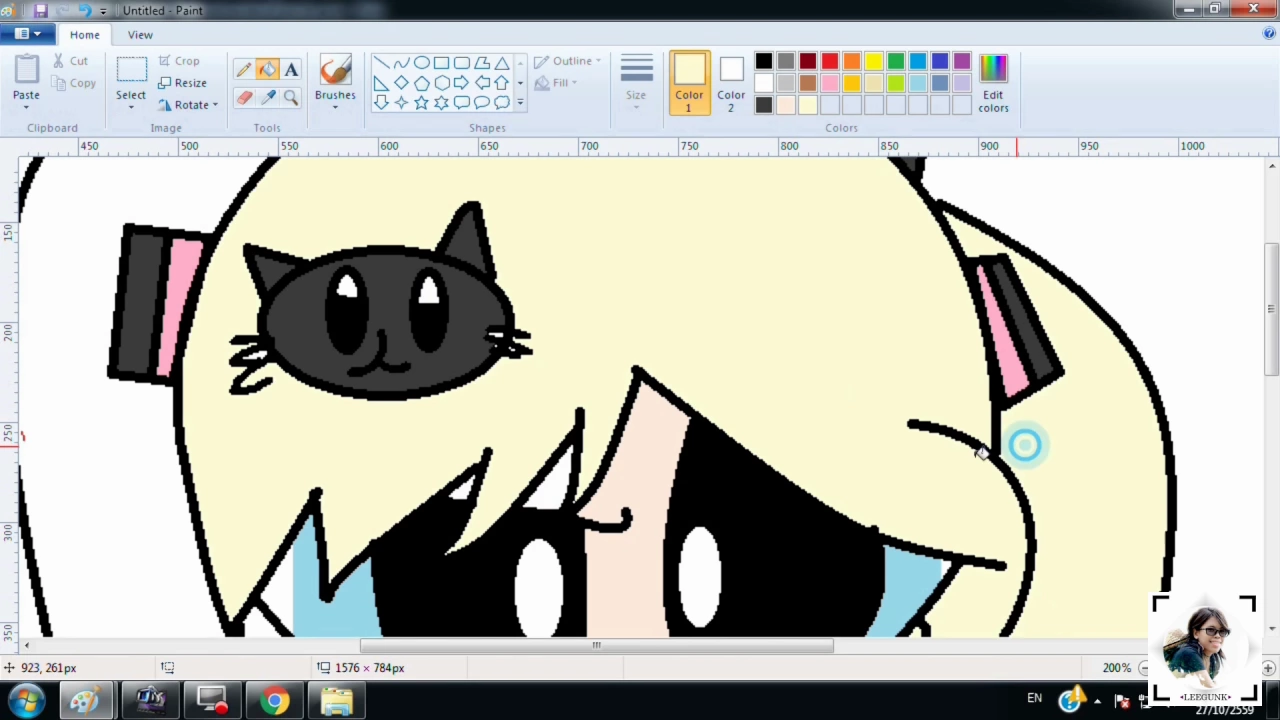1280x720 pixels.
Task: Click the Resize button
Action: coord(182,83)
